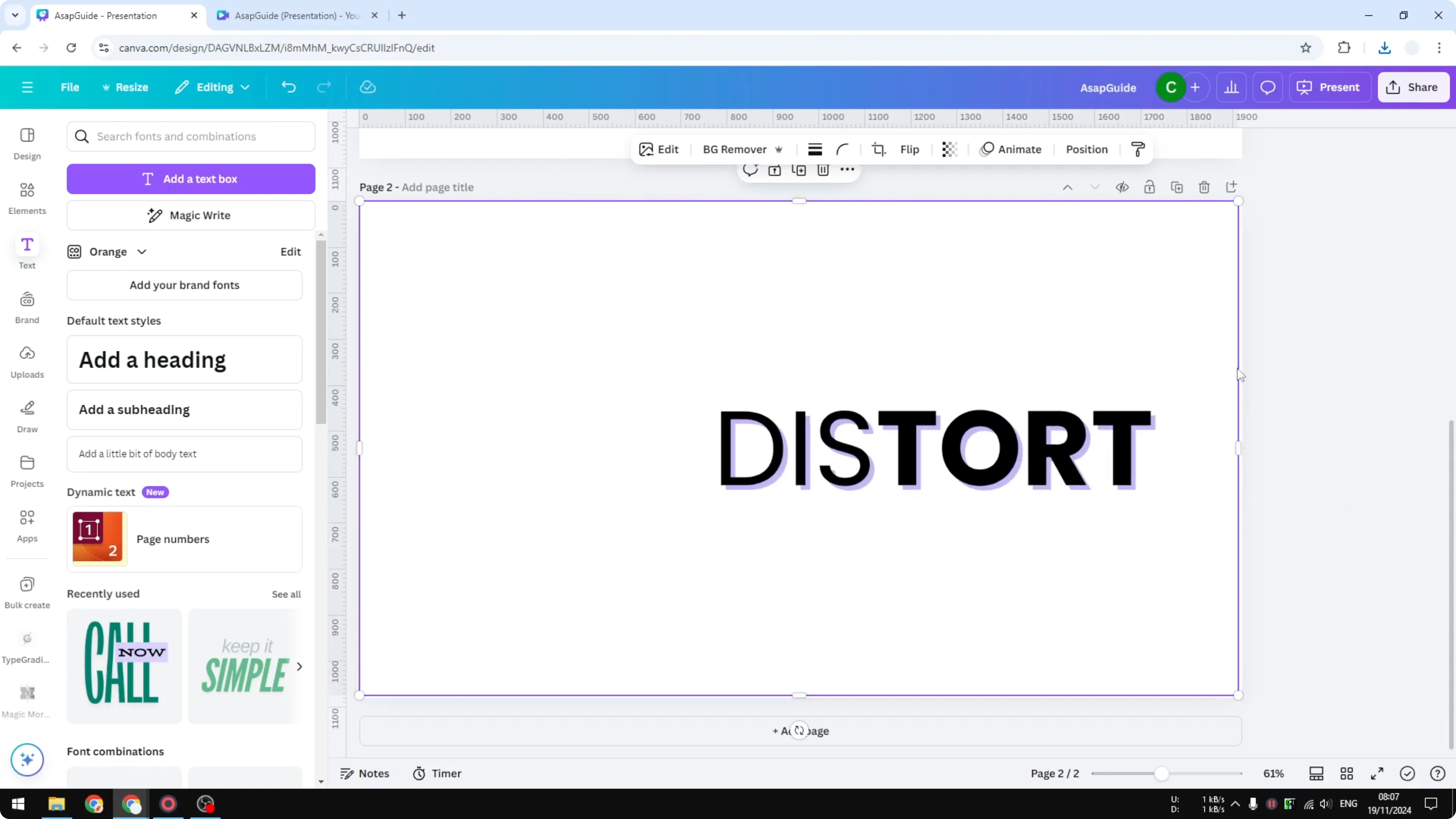
Task: Expand the BG Remover options arrow
Action: [780, 149]
